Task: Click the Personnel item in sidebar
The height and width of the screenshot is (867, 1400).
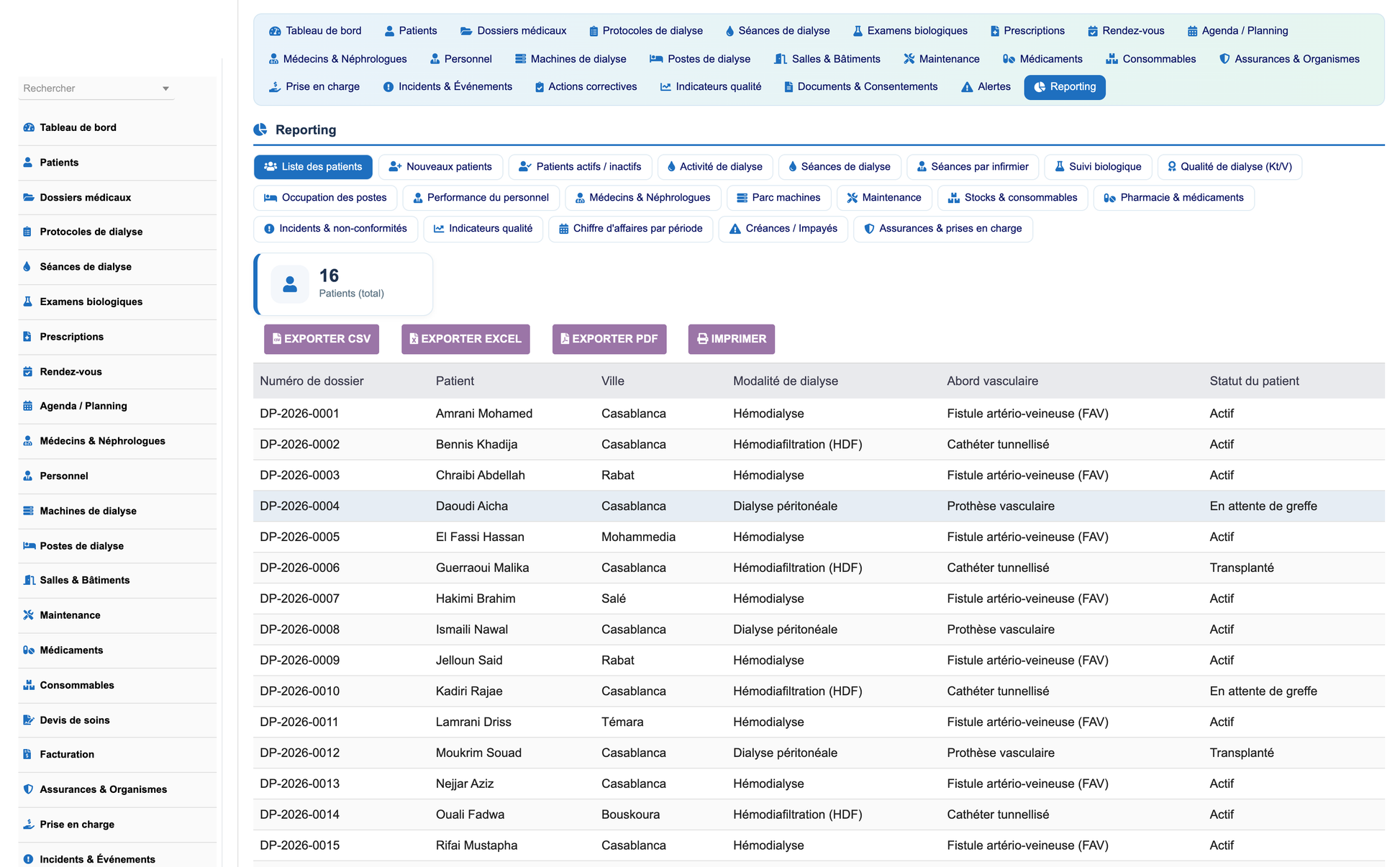Action: [x=117, y=476]
